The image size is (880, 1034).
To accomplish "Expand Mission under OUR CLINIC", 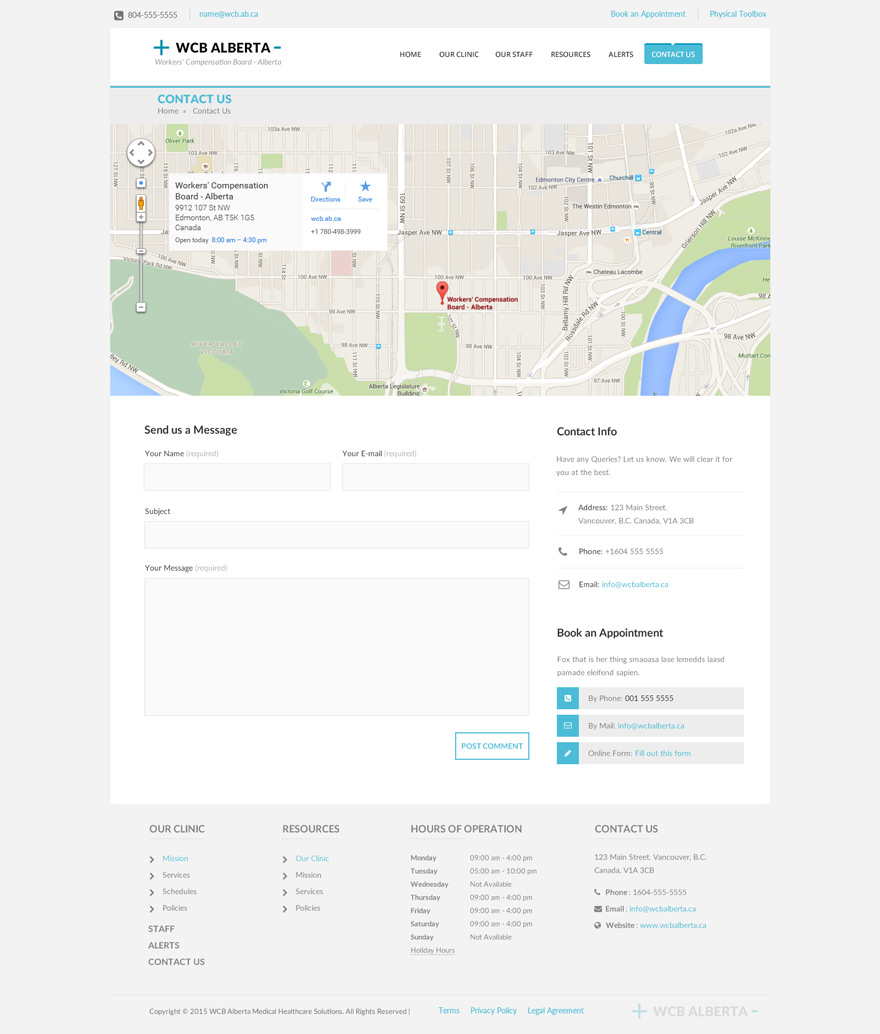I will coord(175,858).
